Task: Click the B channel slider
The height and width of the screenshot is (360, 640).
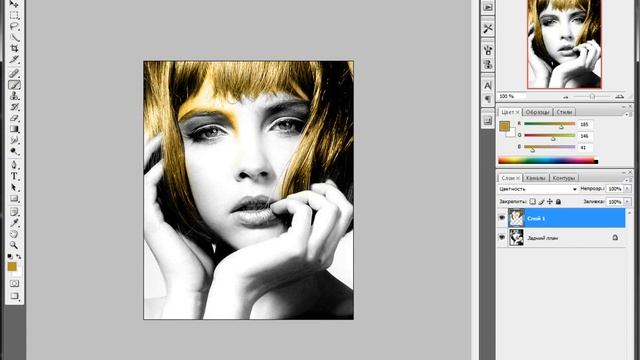Action: [549, 147]
